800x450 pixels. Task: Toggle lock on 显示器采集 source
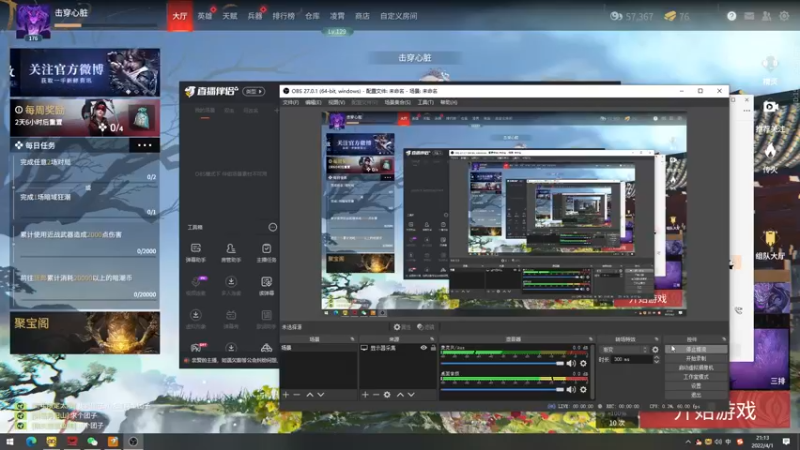click(x=433, y=348)
